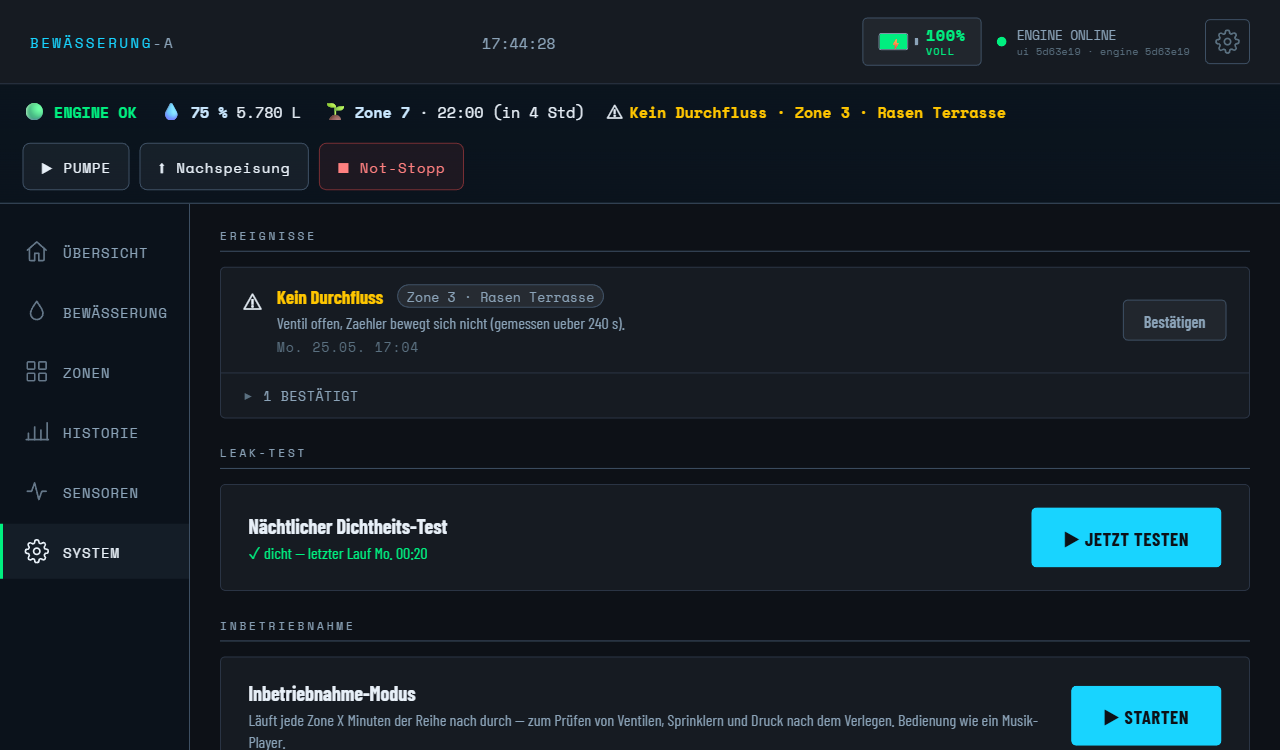This screenshot has height=750, width=1280.
Task: Click the bar chart icon for Historie
Action: pyautogui.click(x=37, y=432)
